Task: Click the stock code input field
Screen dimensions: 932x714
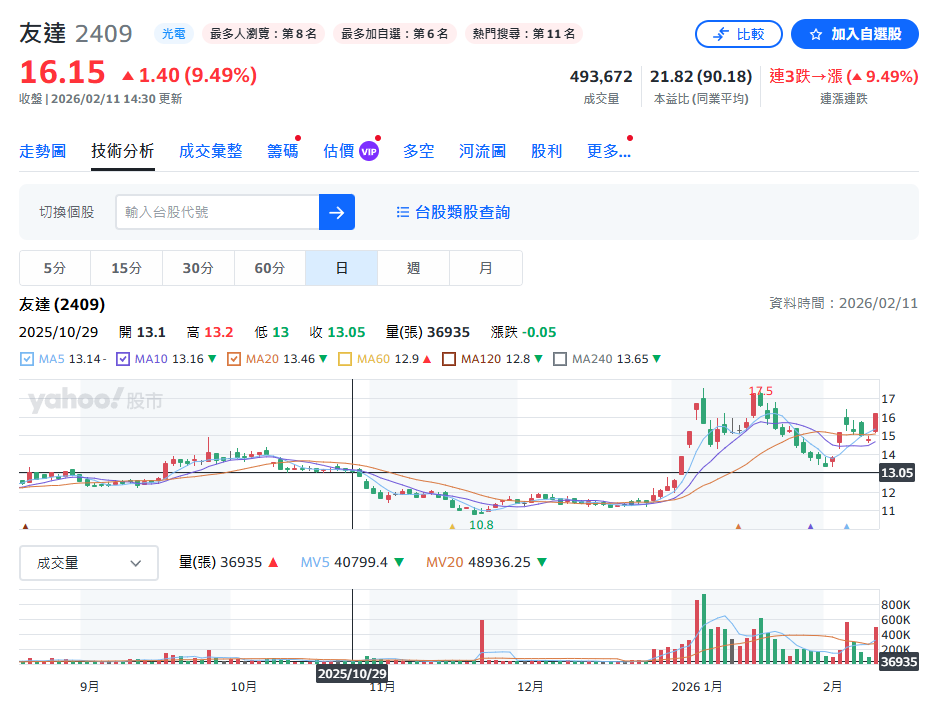Action: [x=217, y=212]
